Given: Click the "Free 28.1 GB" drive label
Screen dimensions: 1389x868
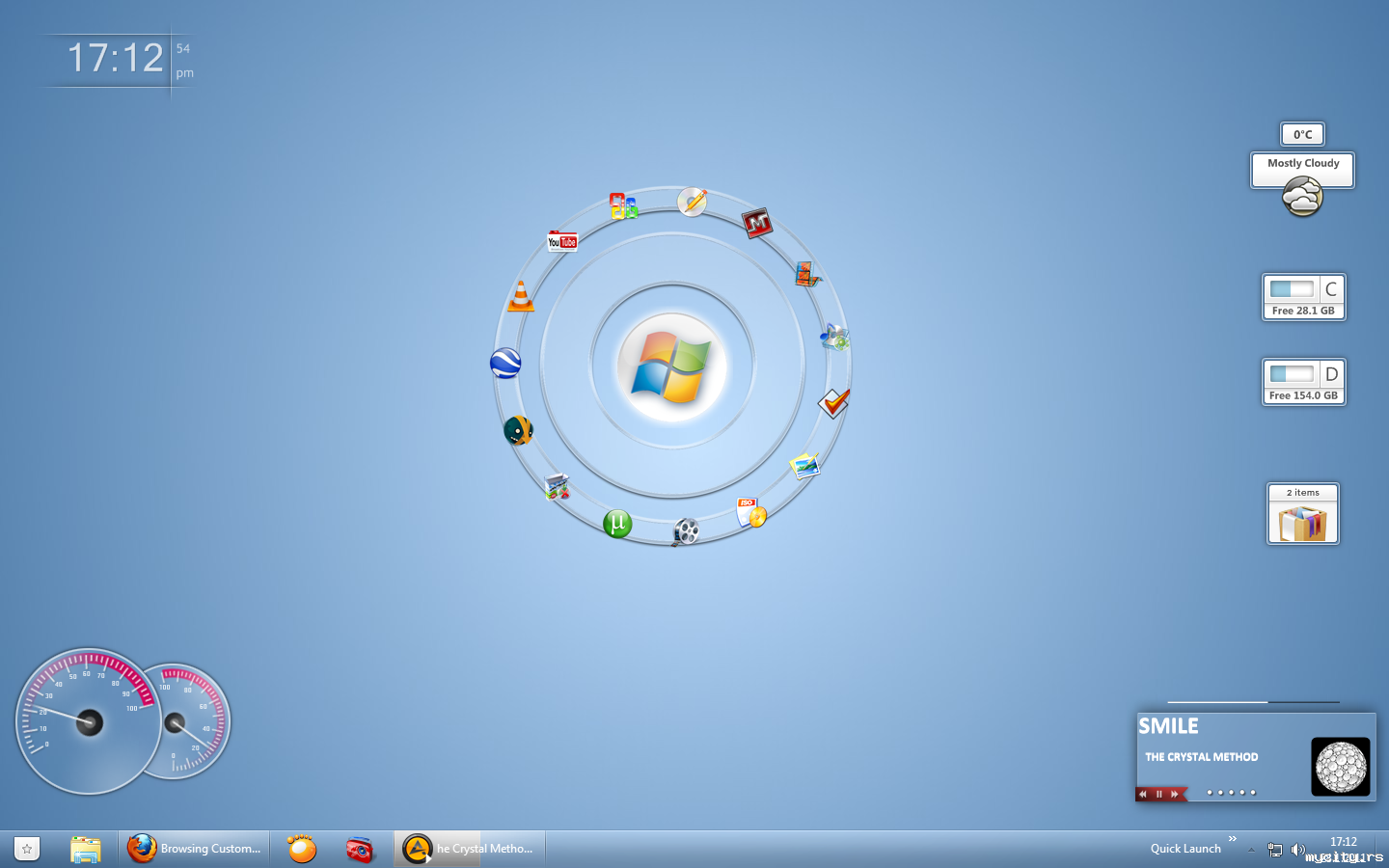Looking at the screenshot, I should pyautogui.click(x=1303, y=311).
